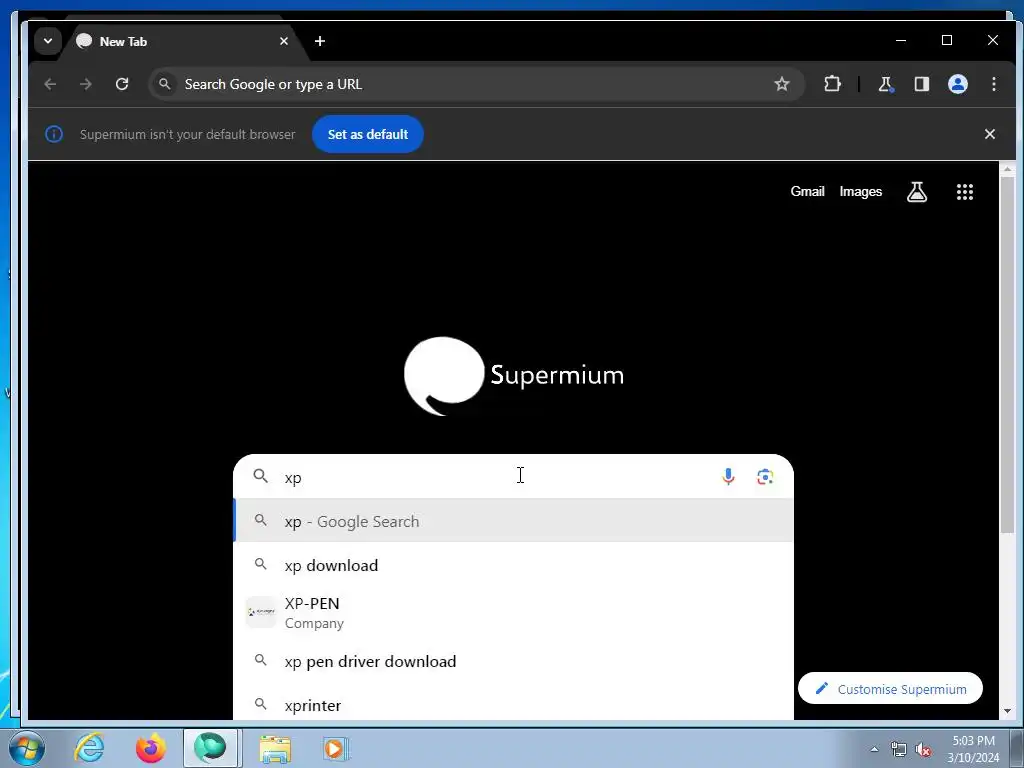The image size is (1024, 768).
Task: Click the scrollbar down arrow
Action: (1007, 711)
